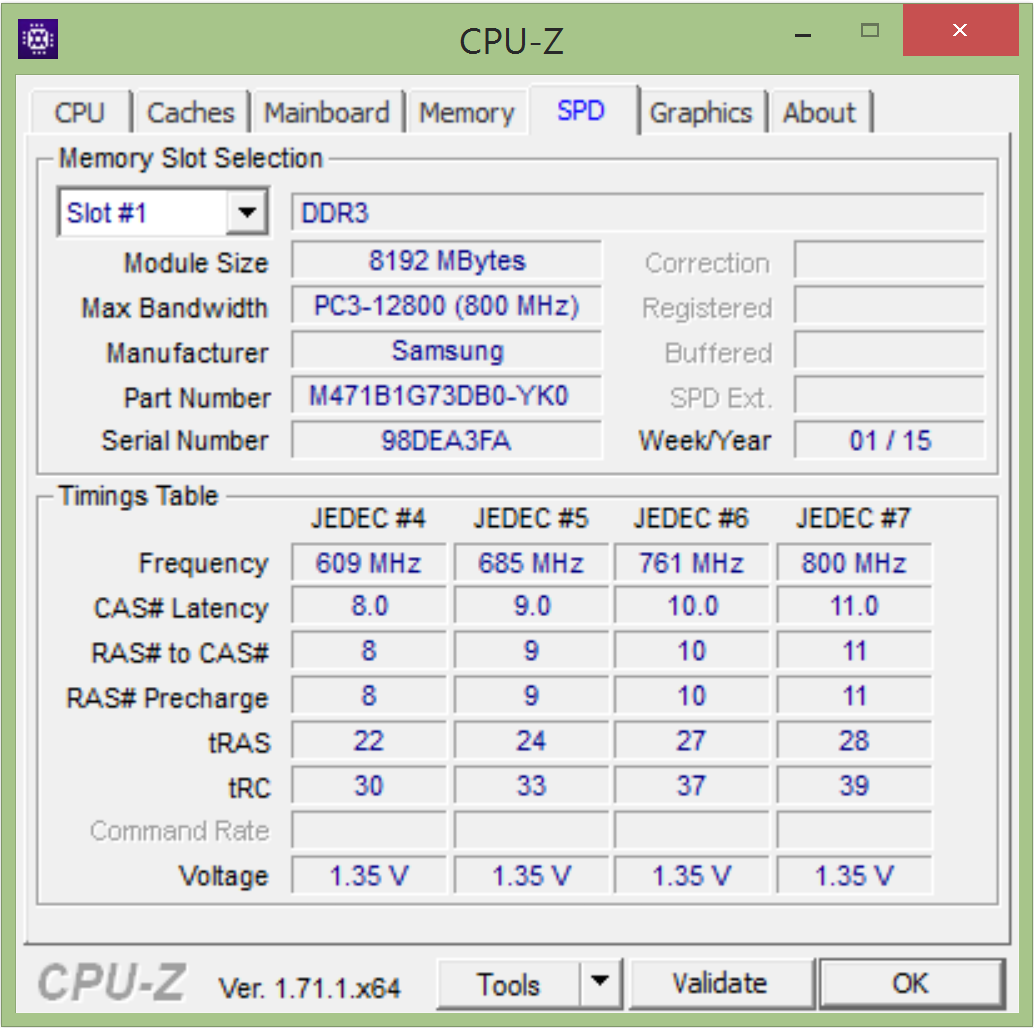The width and height of the screenshot is (1034, 1028).
Task: Click the empty Registered field
Action: point(890,305)
